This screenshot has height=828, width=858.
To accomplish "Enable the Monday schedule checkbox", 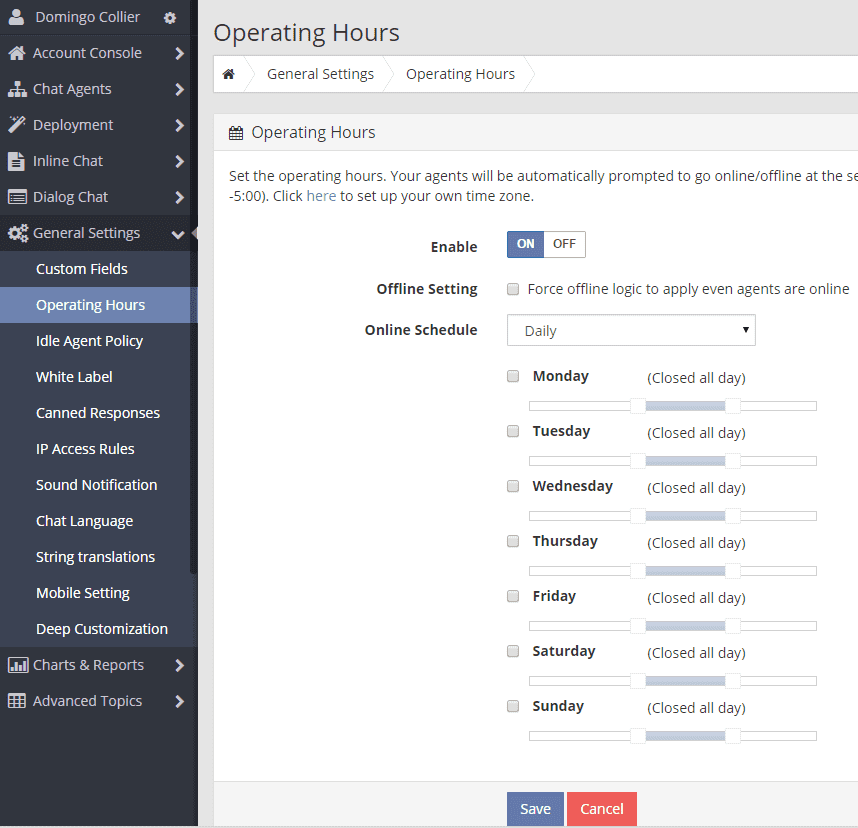I will pyautogui.click(x=513, y=376).
